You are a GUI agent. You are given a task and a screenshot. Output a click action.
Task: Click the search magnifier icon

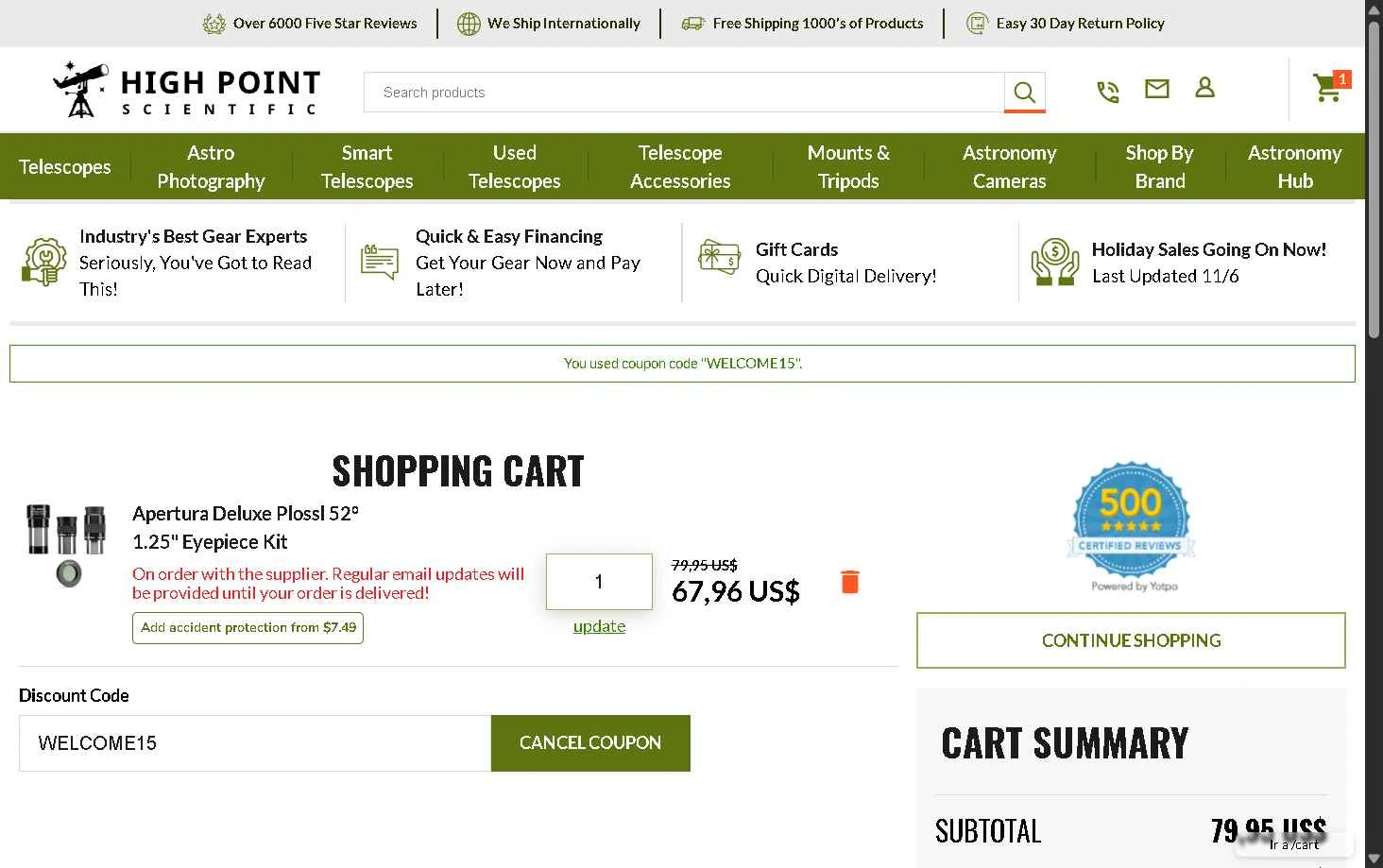1024,93
